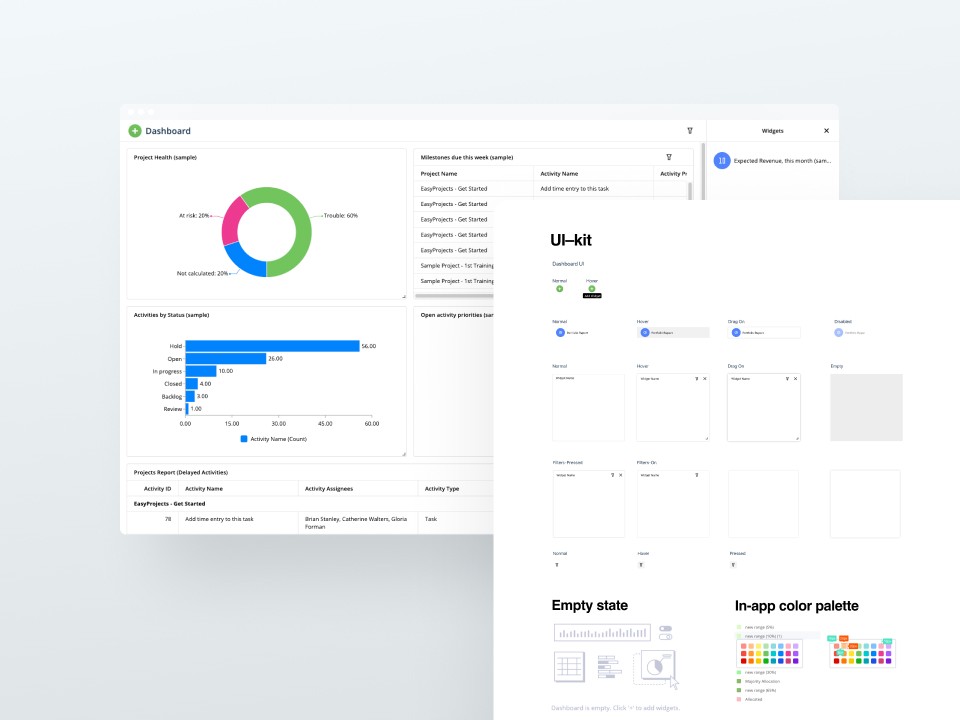
Task: Close the Widgets side panel
Action: pos(827,130)
